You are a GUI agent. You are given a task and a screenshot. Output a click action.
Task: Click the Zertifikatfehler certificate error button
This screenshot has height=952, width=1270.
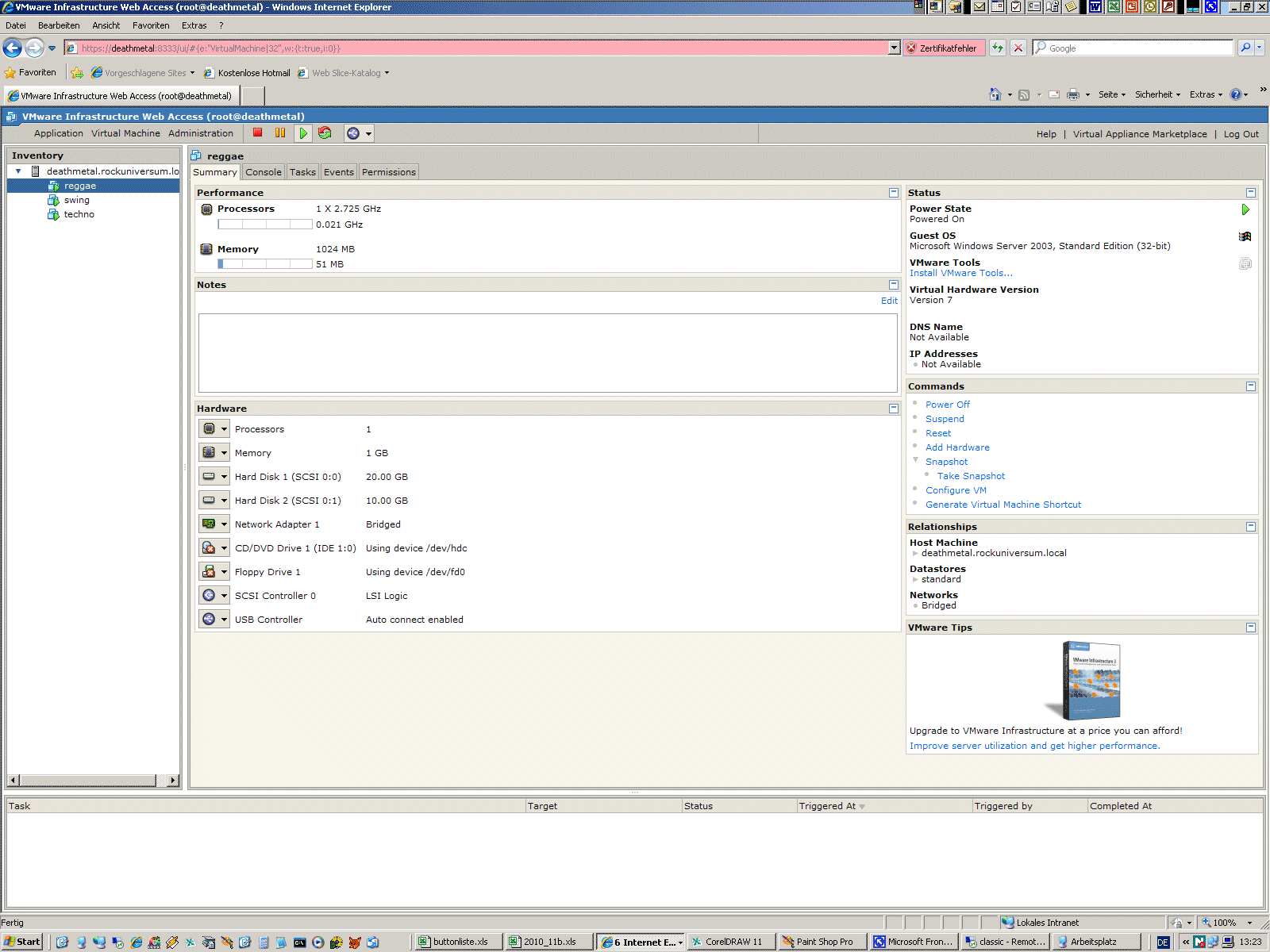944,48
